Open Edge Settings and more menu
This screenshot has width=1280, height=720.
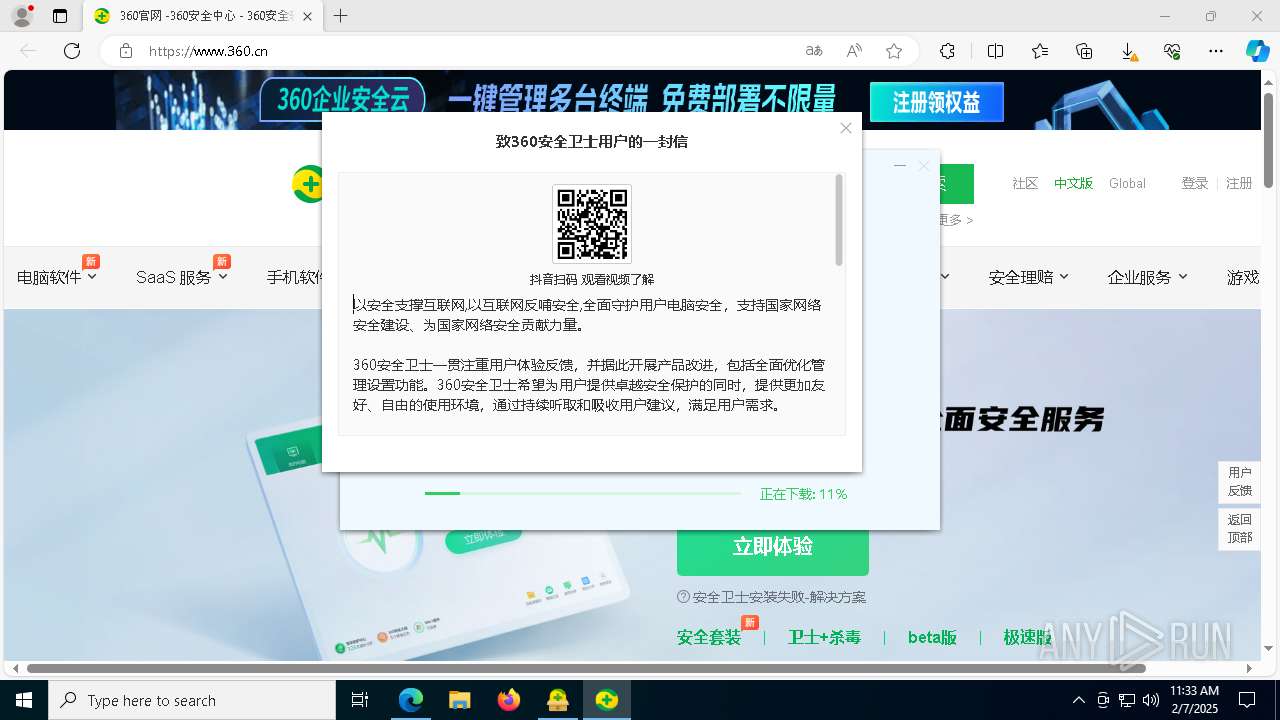coord(1216,51)
